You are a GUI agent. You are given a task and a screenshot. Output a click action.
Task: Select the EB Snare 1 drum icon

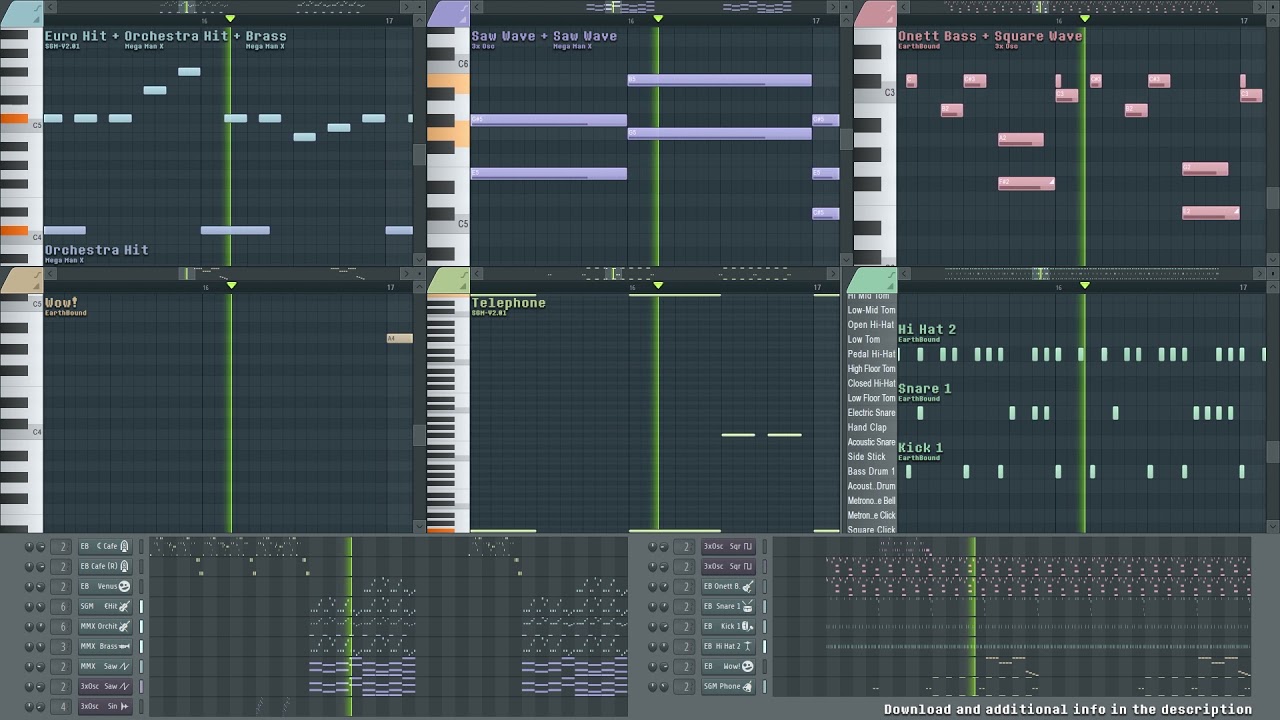(747, 606)
